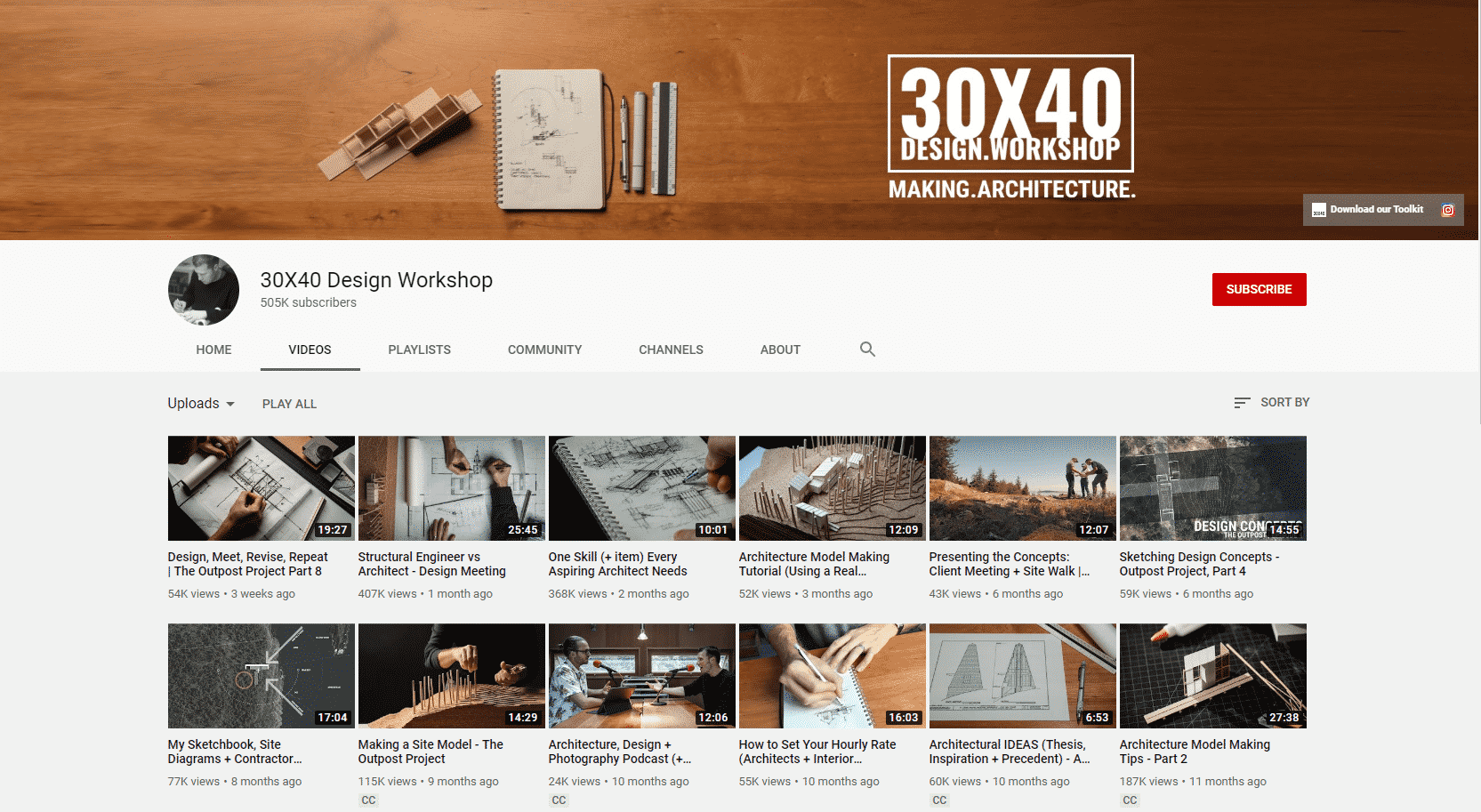This screenshot has width=1481, height=812.
Task: Subscribe to 30X40 Design Workshop
Action: 1259,289
